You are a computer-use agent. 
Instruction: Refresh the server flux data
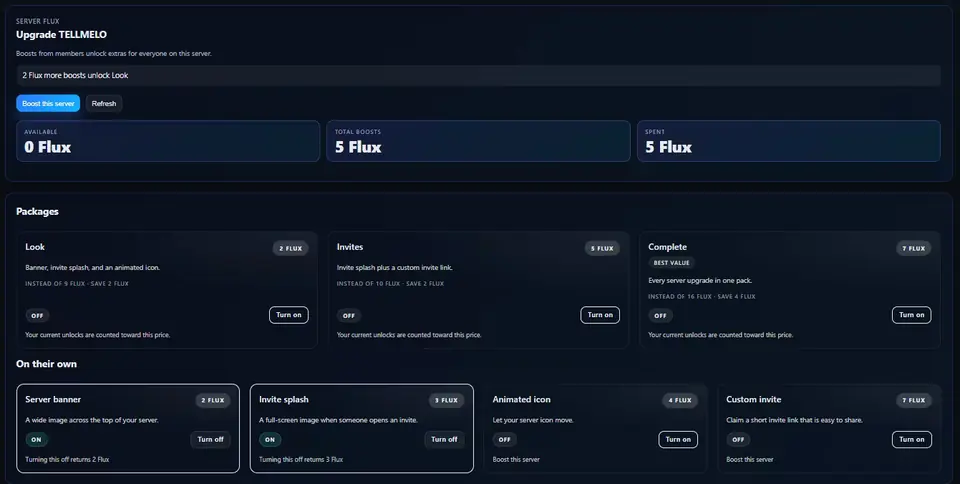point(104,103)
